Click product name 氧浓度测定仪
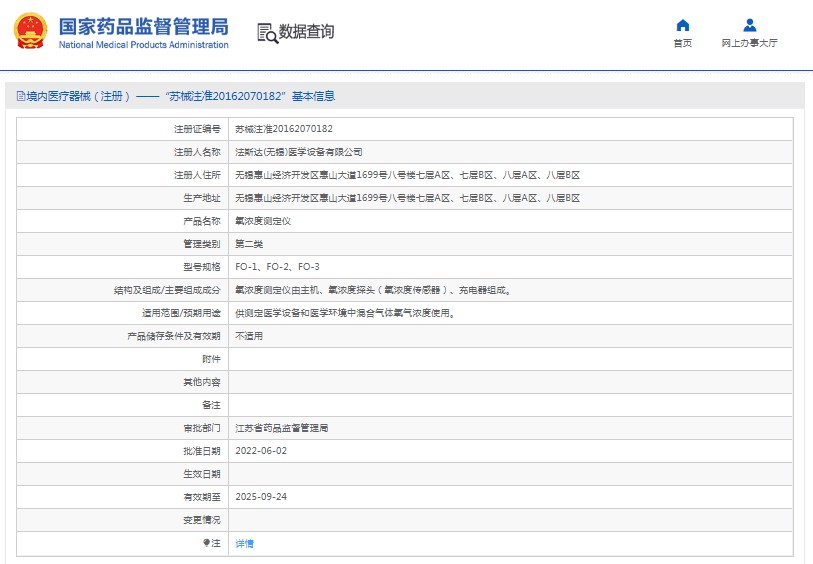 [x=262, y=221]
